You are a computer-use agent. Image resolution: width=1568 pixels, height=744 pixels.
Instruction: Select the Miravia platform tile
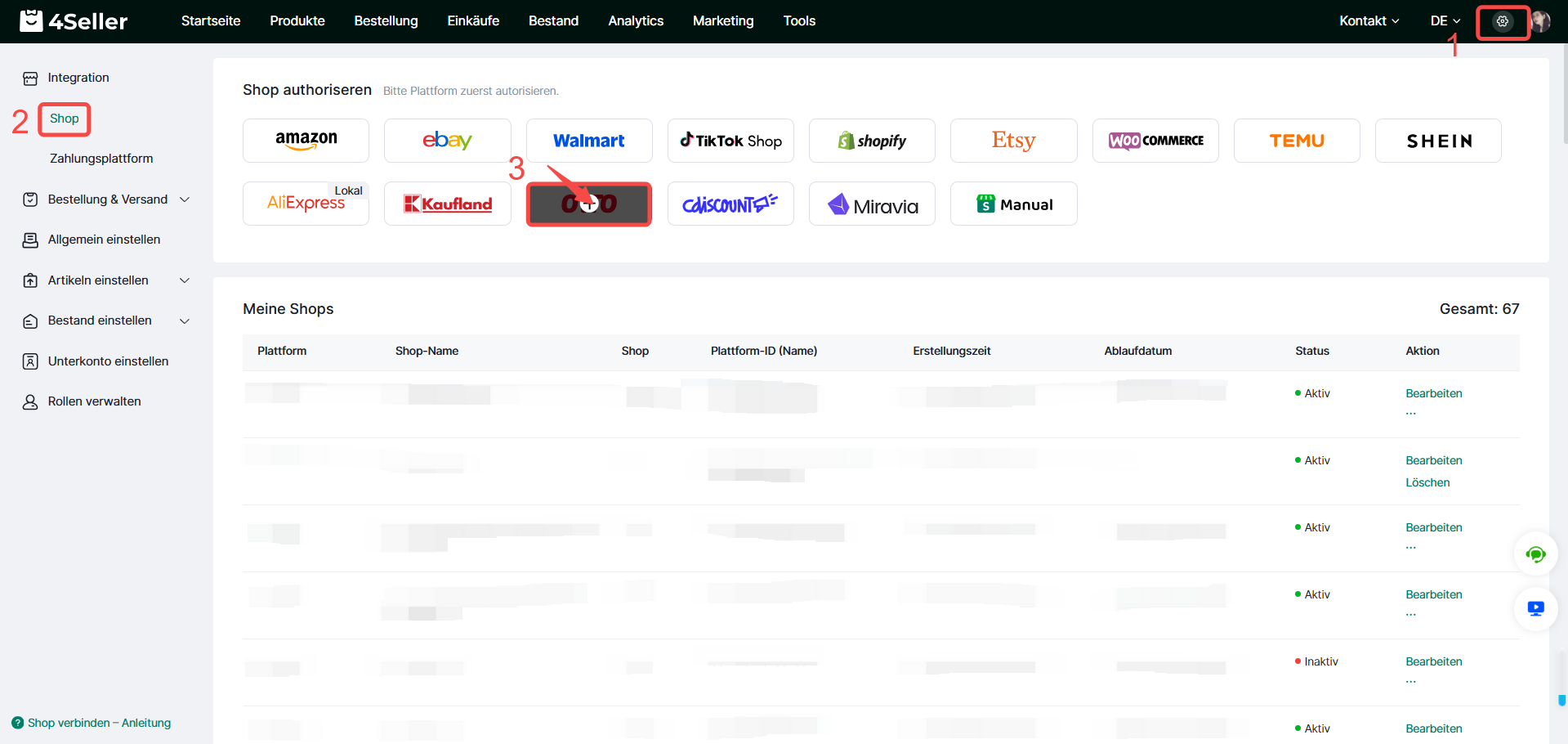coord(872,204)
